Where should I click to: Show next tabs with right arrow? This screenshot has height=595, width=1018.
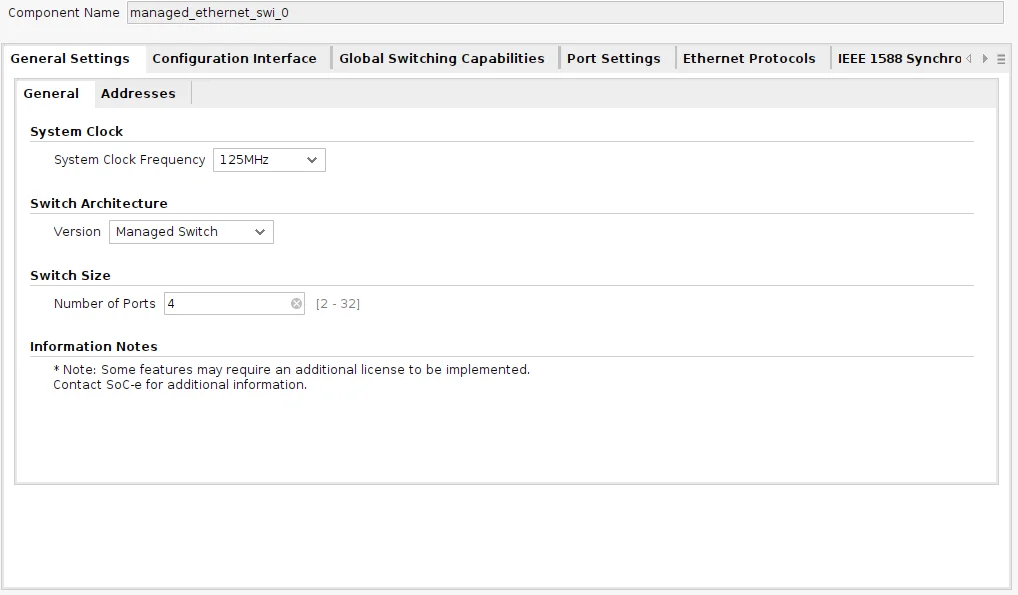coord(985,58)
